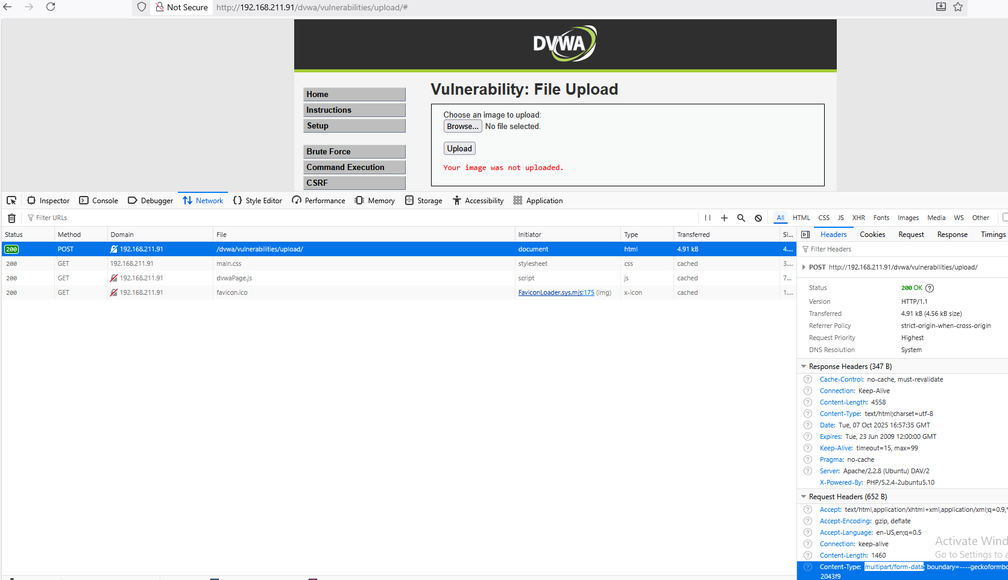
Task: Open the Brute Force menu item
Action: [354, 151]
